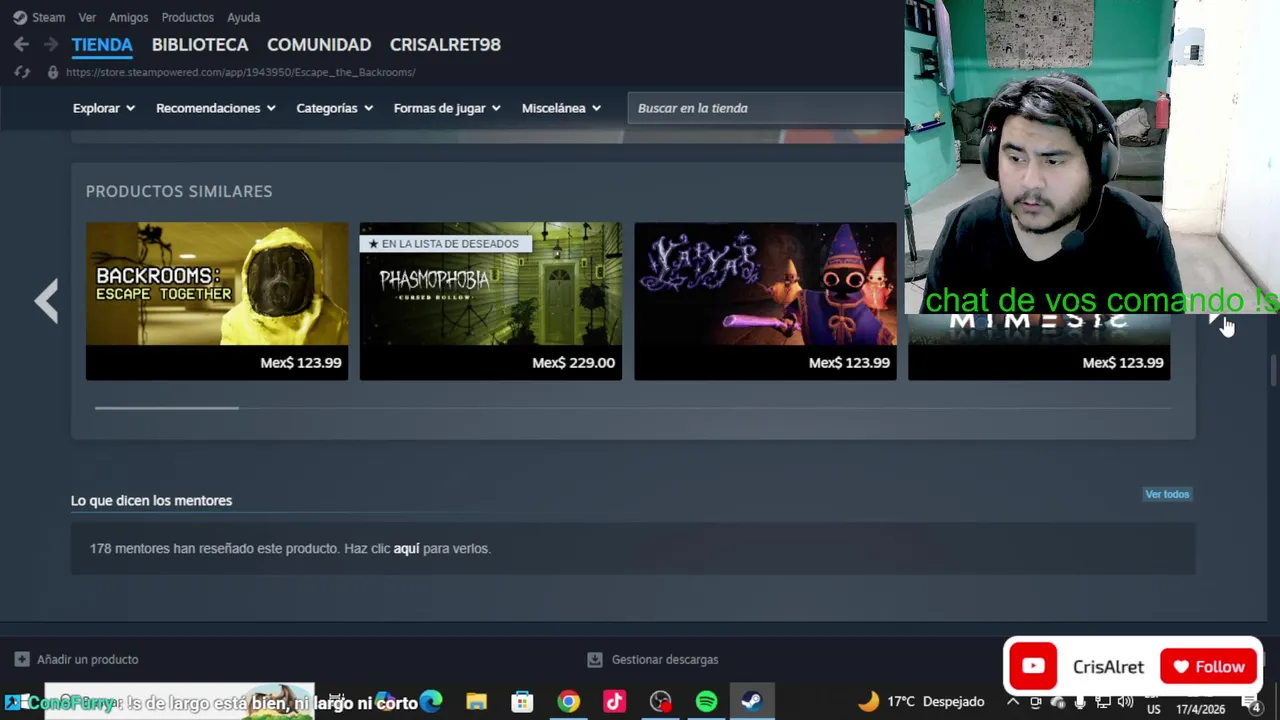Click the YouTube icon in the overlay
The height and width of the screenshot is (720, 1280).
pyautogui.click(x=1033, y=666)
